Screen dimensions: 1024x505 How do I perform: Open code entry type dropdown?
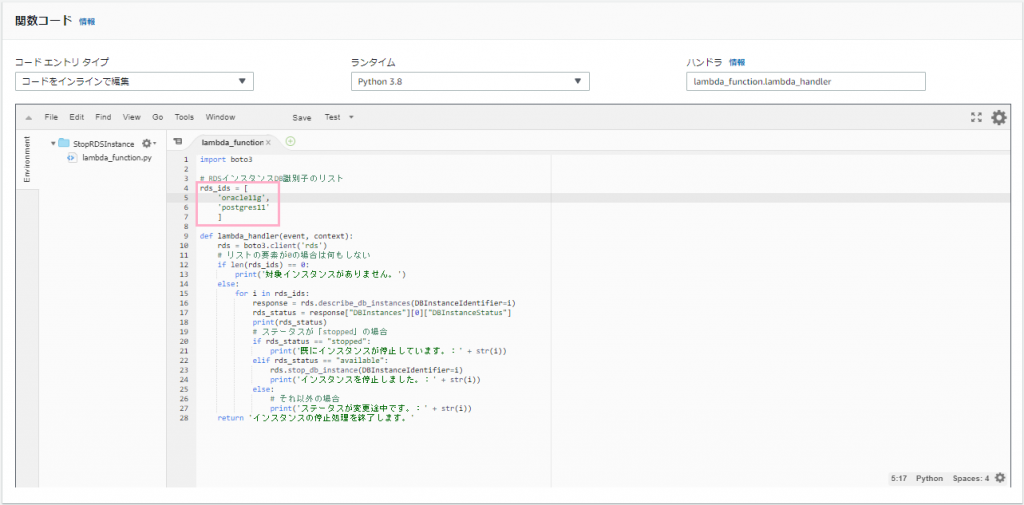click(134, 82)
